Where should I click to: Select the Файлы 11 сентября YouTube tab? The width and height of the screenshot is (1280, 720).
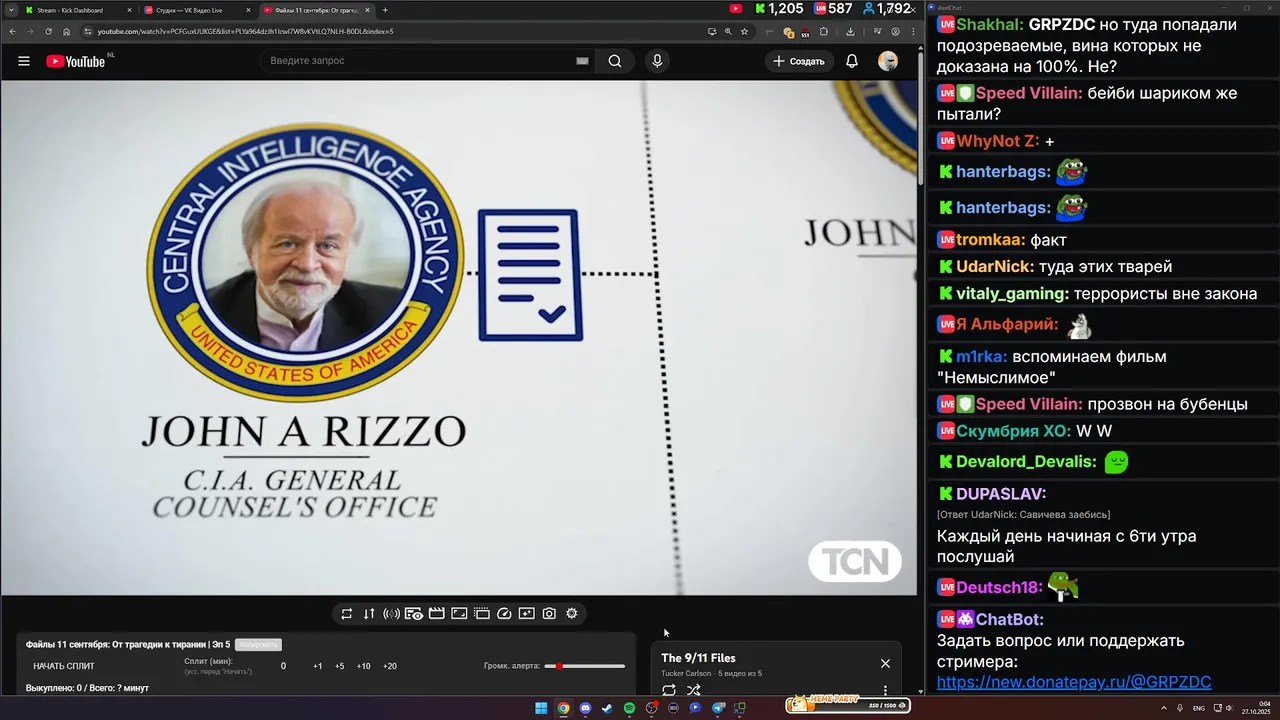click(316, 10)
